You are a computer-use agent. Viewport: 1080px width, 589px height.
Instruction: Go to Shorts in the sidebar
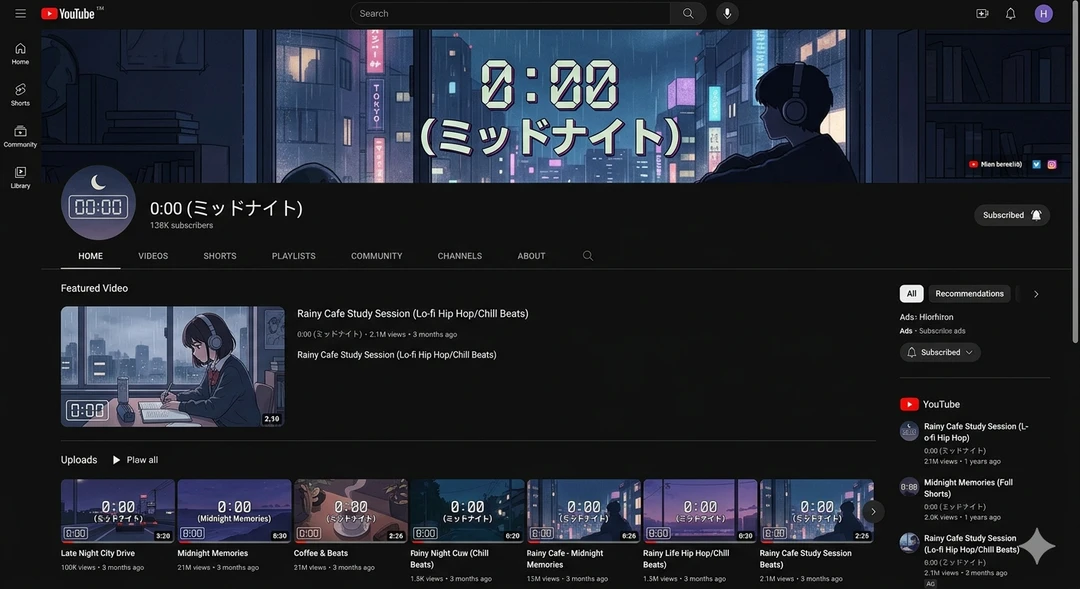pyautogui.click(x=20, y=94)
